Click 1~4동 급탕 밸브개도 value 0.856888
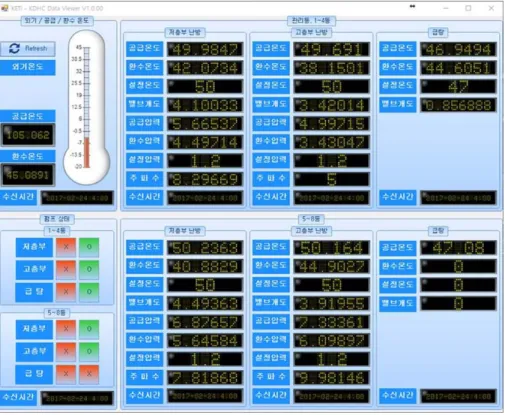This screenshot has height=415, width=505. pos(458,105)
